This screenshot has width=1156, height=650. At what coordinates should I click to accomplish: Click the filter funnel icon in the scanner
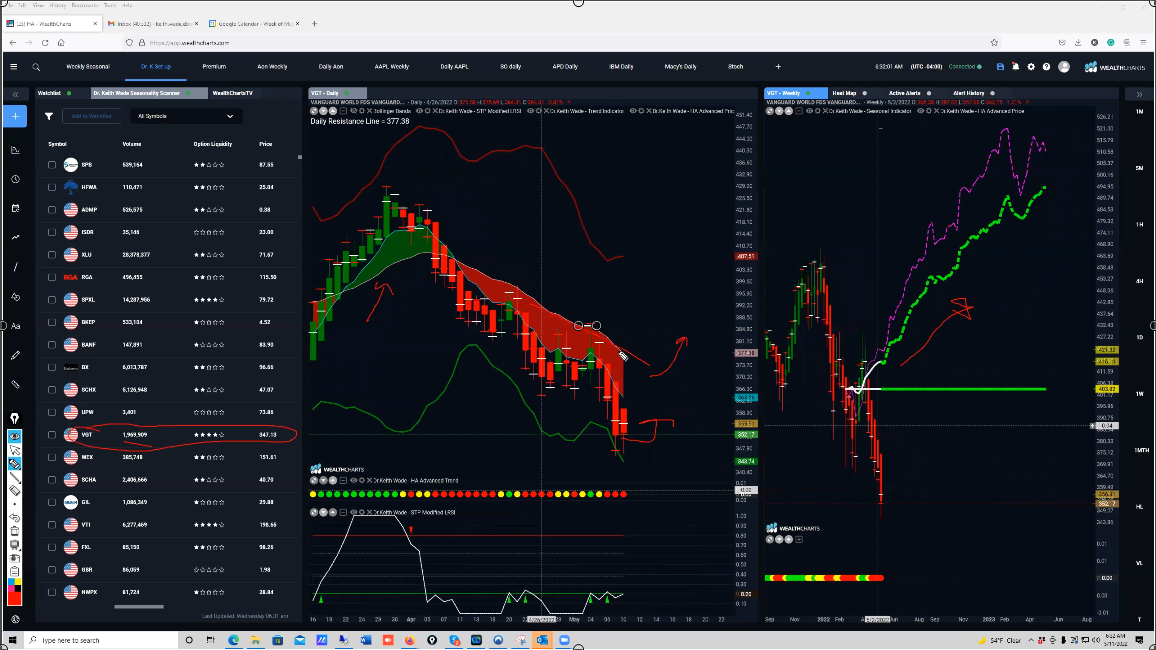pyautogui.click(x=49, y=116)
